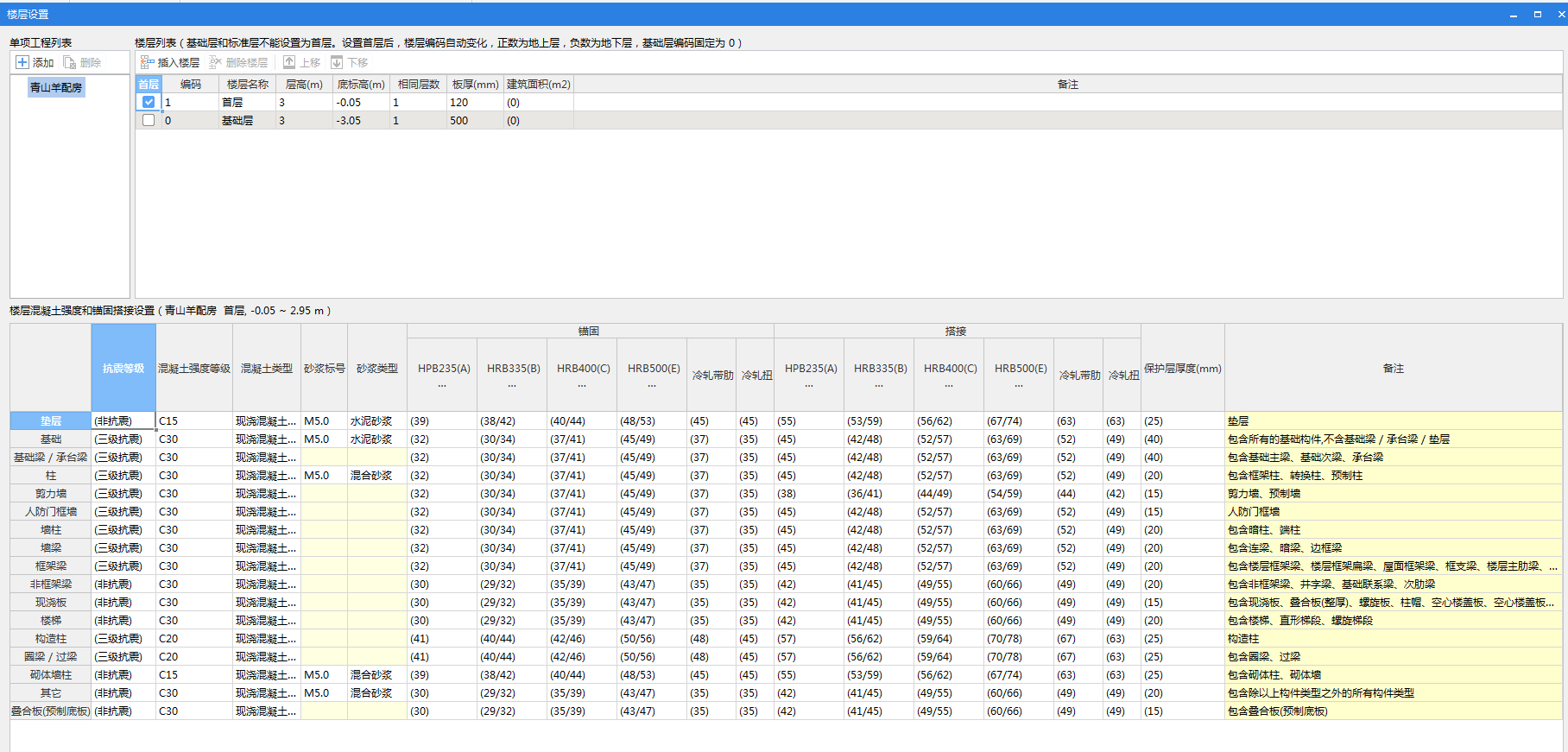The image size is (1568, 752).
Task: Click 其它 row M5.0 mortar grade cell
Action: click(x=325, y=692)
